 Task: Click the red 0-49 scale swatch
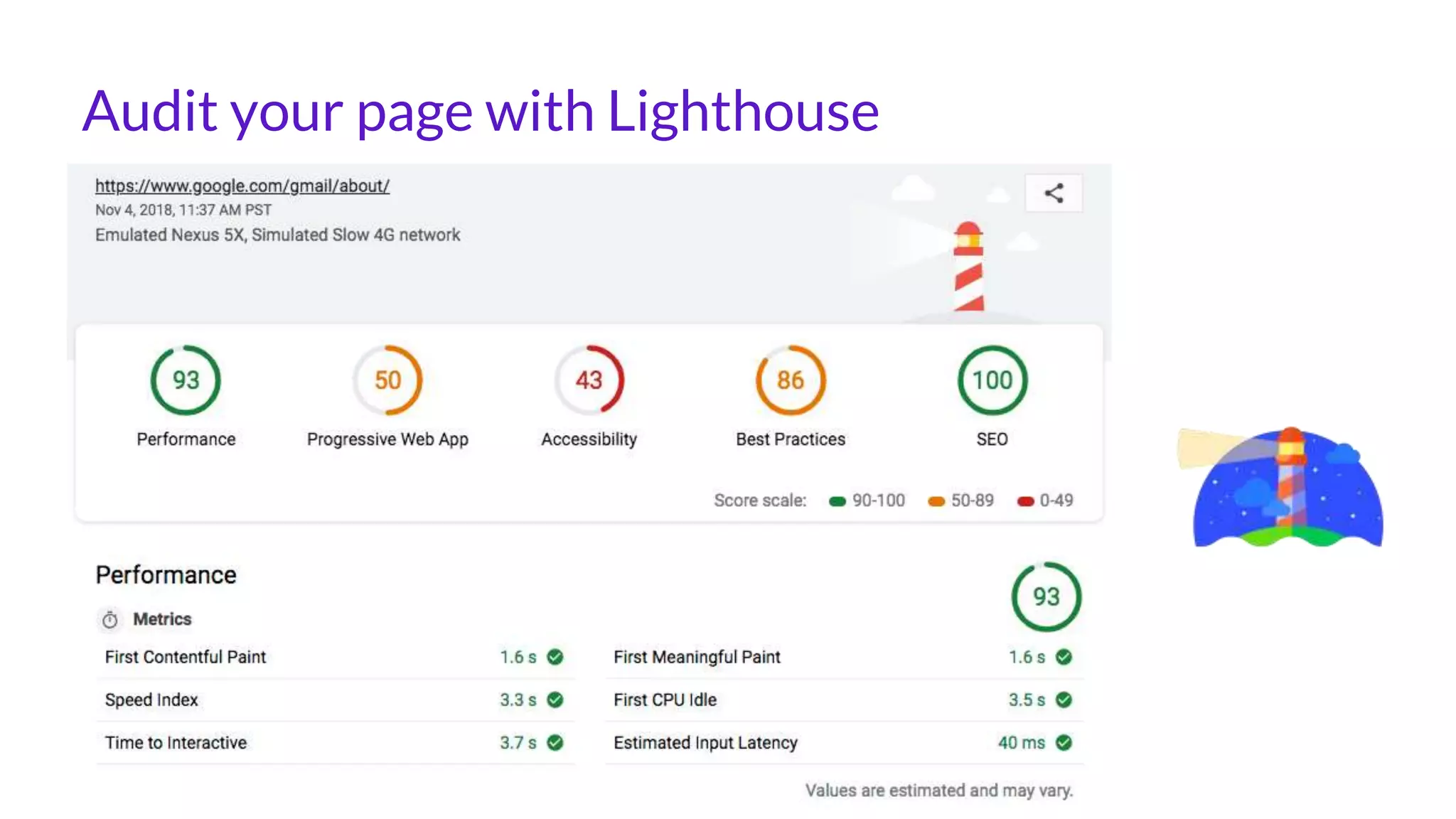pos(1025,501)
